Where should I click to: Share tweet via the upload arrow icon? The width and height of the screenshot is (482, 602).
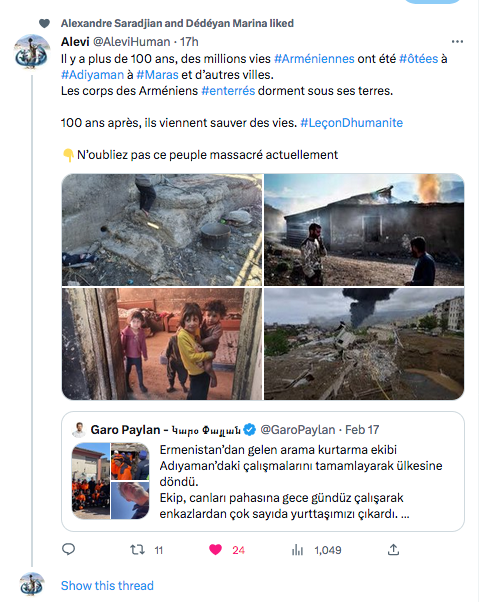(393, 550)
